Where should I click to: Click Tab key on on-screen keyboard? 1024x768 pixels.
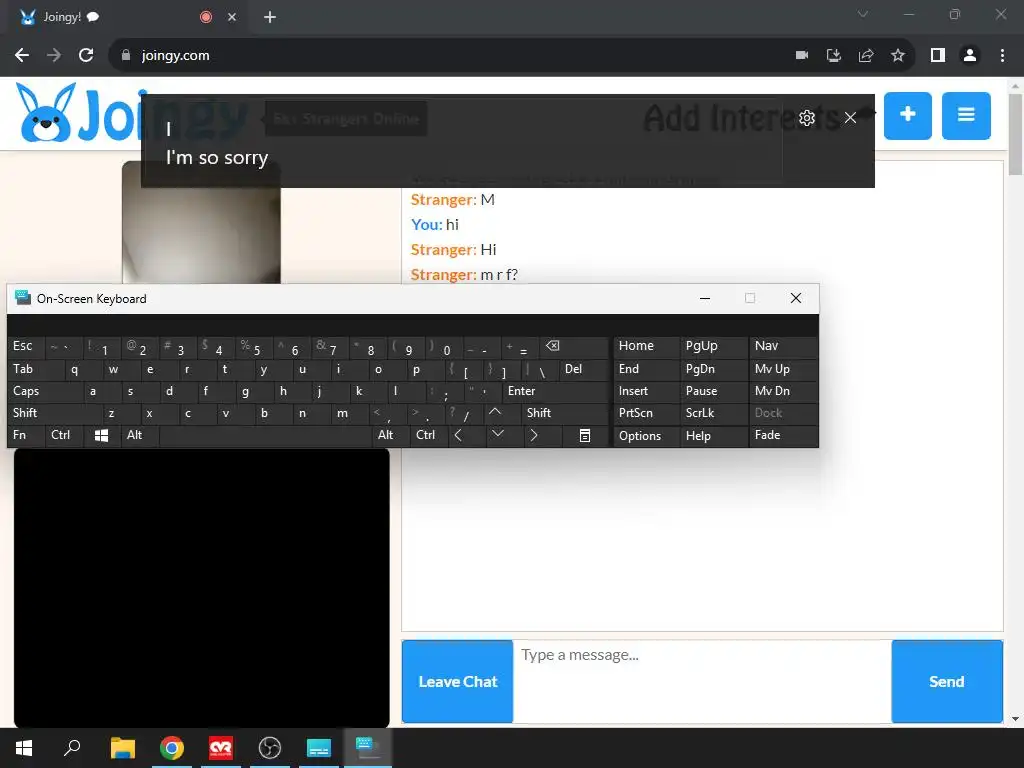point(36,369)
